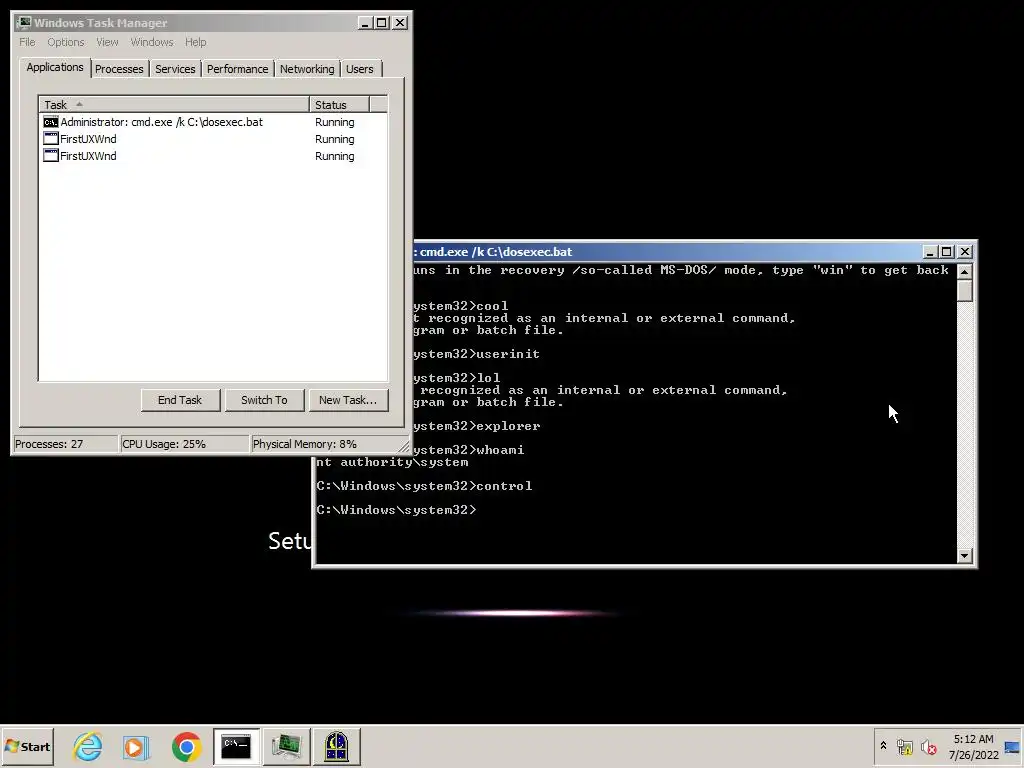Switch to the Users tab

click(360, 69)
